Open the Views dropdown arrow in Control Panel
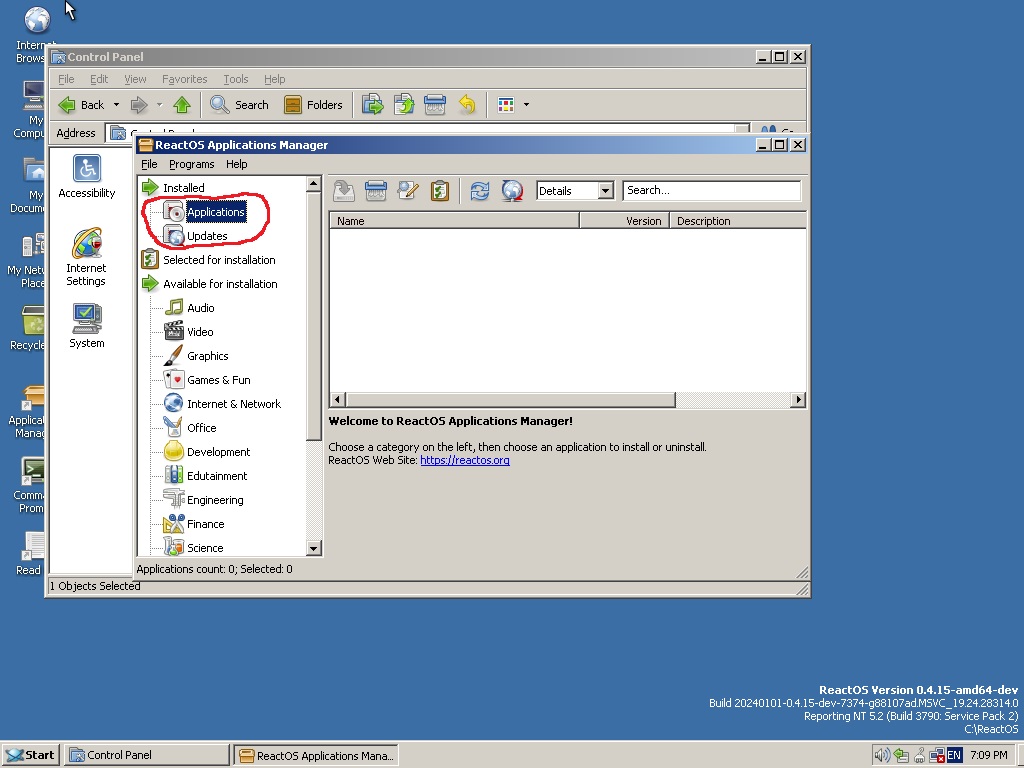The image size is (1024, 768). pyautogui.click(x=526, y=105)
